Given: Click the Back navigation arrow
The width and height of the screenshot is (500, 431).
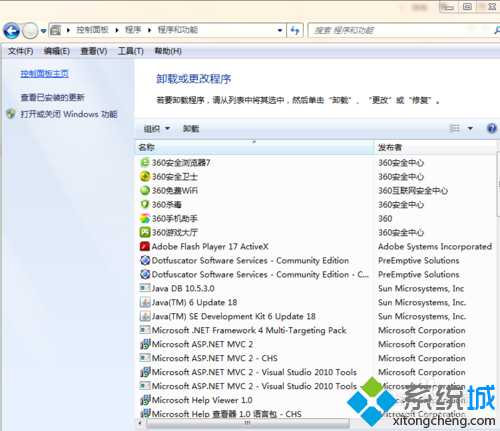Looking at the screenshot, I should pos(12,31).
